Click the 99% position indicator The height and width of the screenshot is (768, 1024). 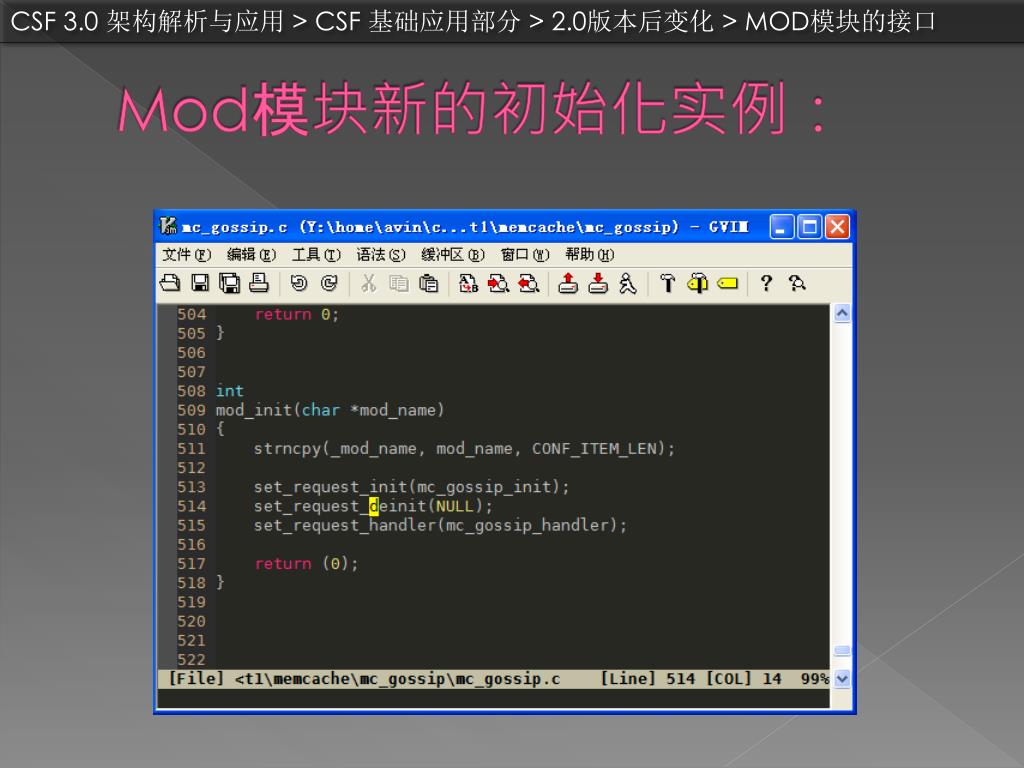tap(815, 679)
